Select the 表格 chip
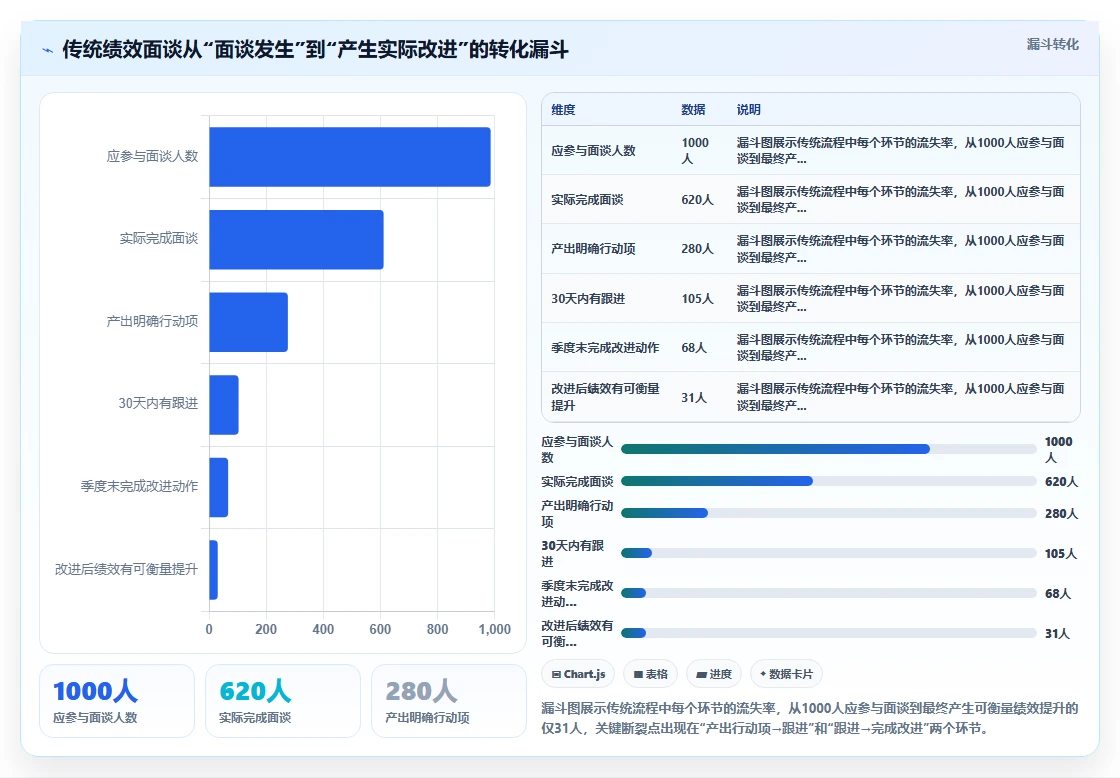Viewport: 1120px width, 778px height. coord(650,674)
